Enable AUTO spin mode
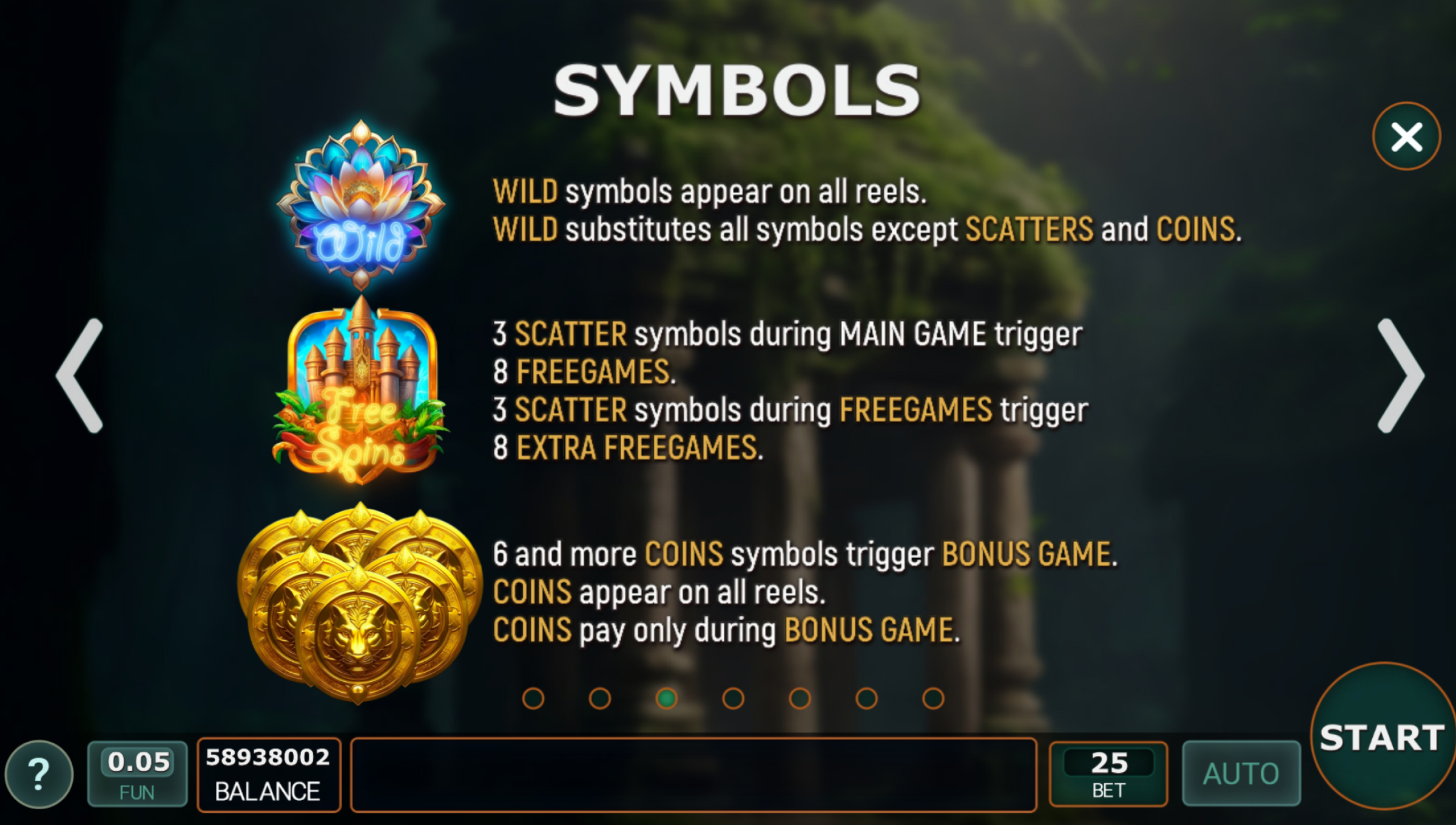 [1241, 773]
